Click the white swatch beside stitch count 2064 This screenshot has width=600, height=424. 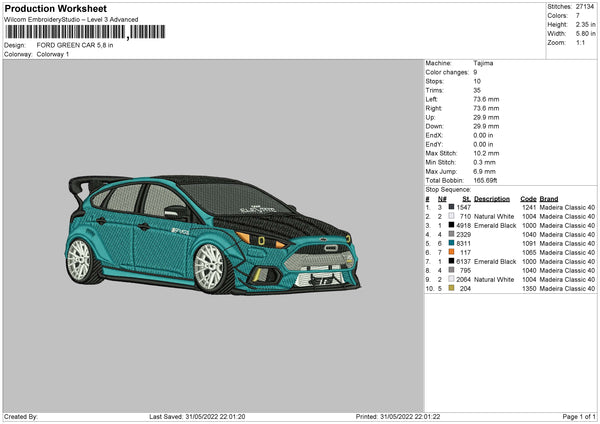pos(452,279)
